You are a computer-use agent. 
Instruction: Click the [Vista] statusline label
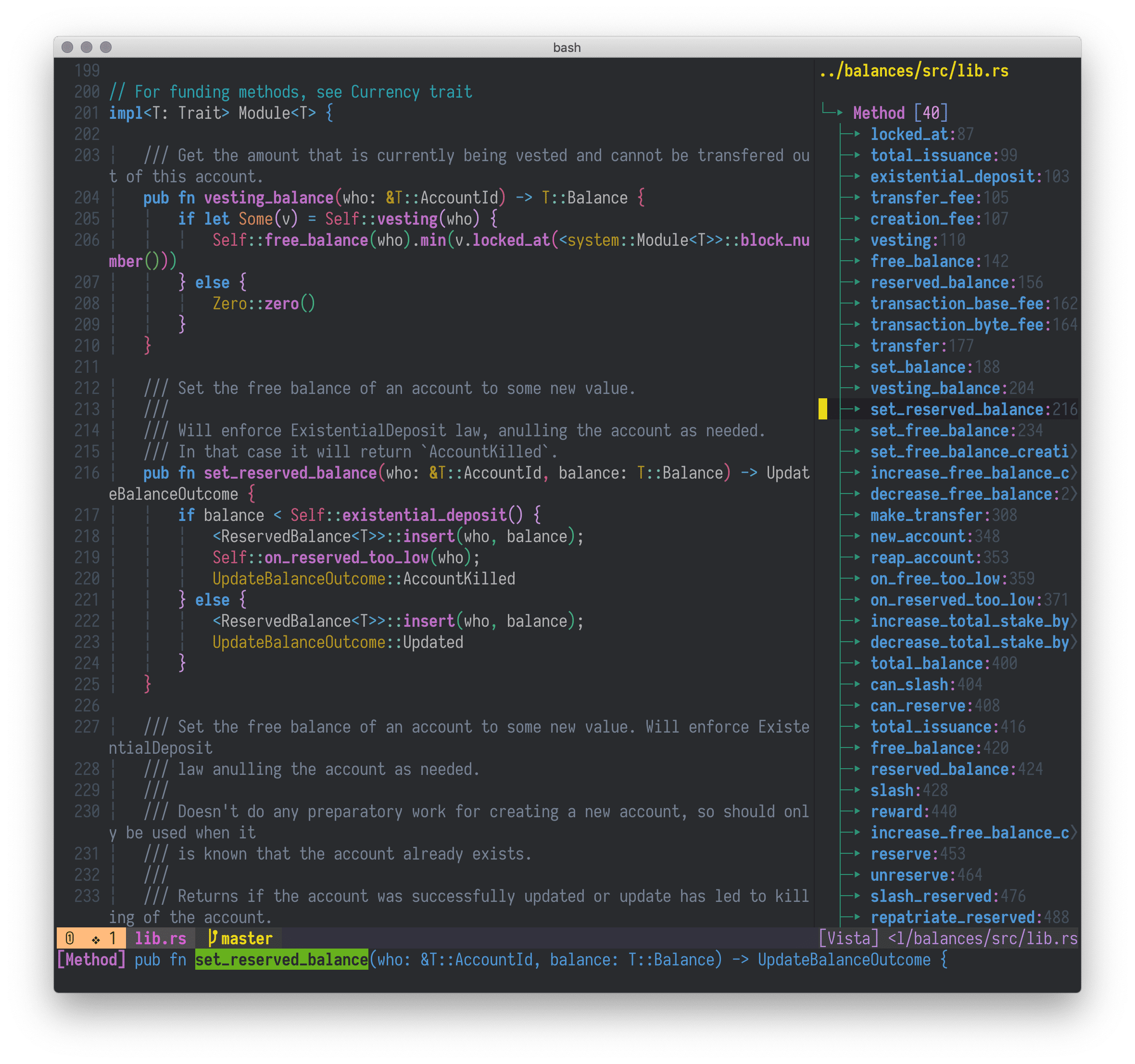(x=848, y=938)
